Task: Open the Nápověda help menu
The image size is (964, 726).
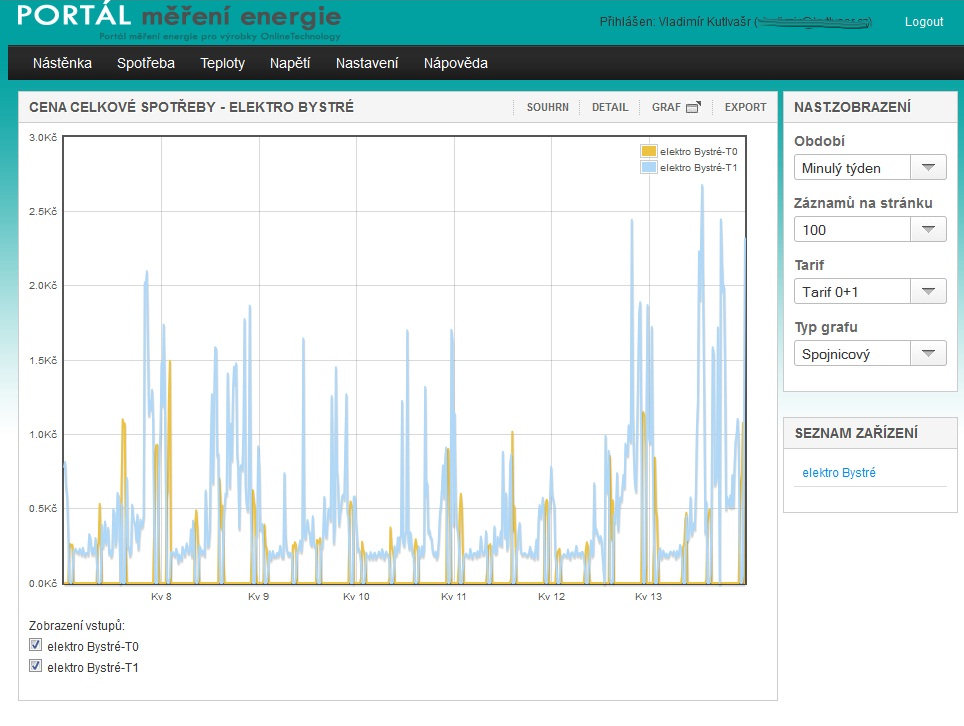Action: pos(456,63)
